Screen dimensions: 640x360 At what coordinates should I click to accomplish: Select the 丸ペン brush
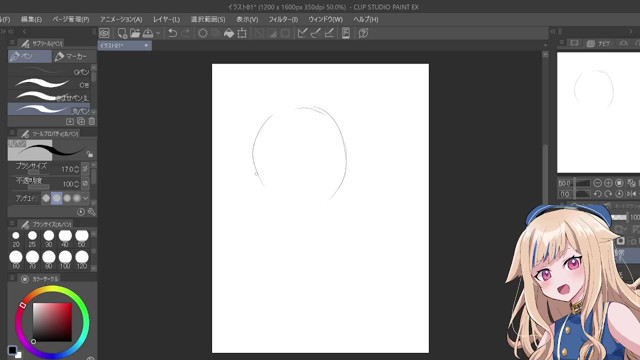(49, 109)
